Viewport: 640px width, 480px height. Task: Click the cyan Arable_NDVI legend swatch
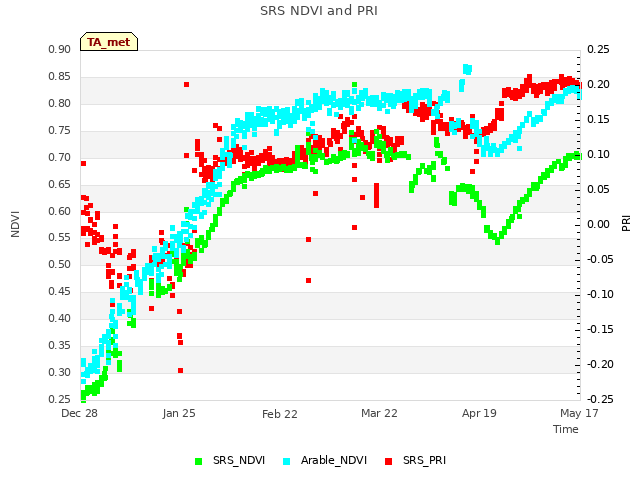coord(287,461)
